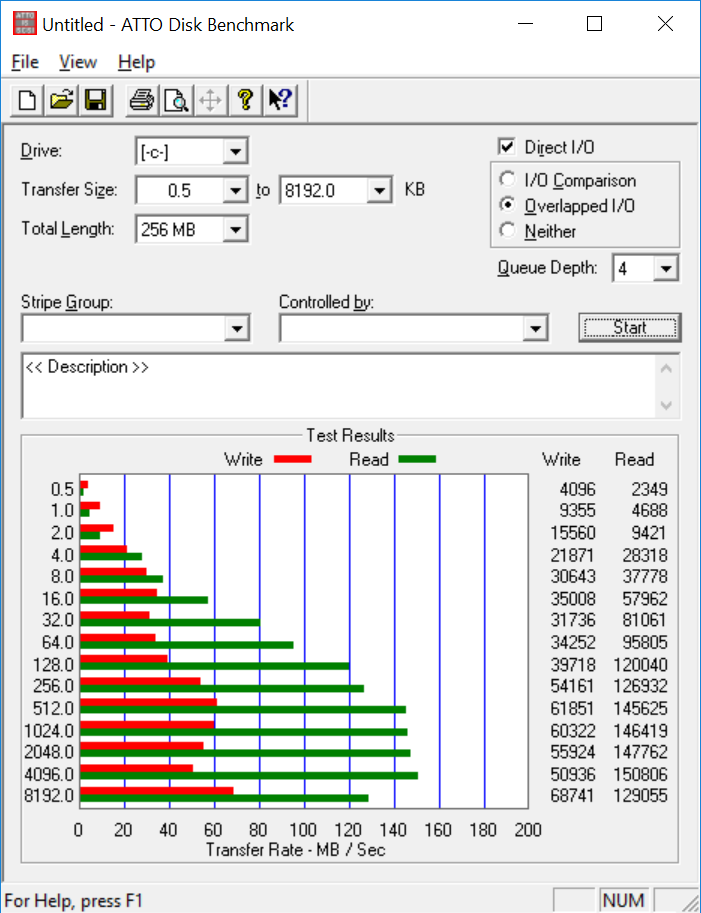This screenshot has height=913, width=701.
Task: Open a benchmark file via the folder icon
Action: click(x=62, y=100)
